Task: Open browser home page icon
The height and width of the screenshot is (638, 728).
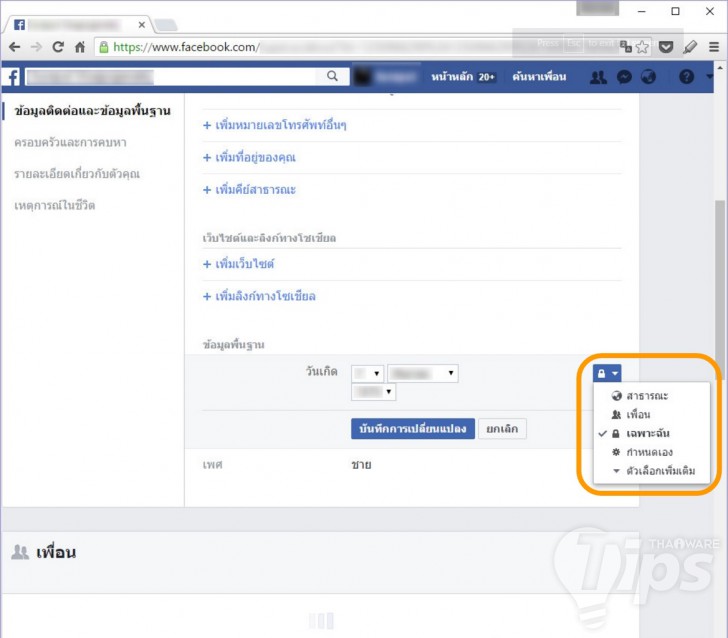Action: (x=80, y=47)
